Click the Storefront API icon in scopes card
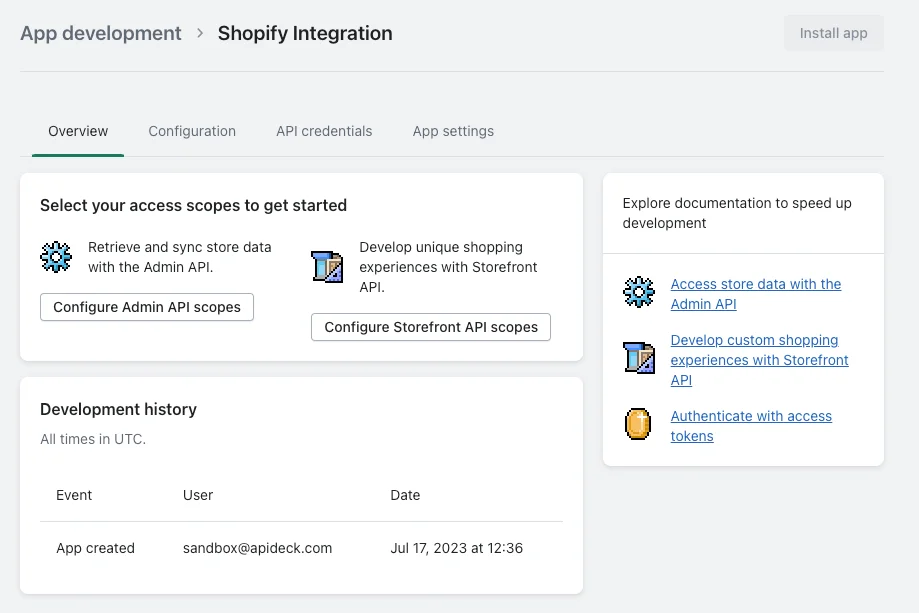919x613 pixels. coord(327,267)
